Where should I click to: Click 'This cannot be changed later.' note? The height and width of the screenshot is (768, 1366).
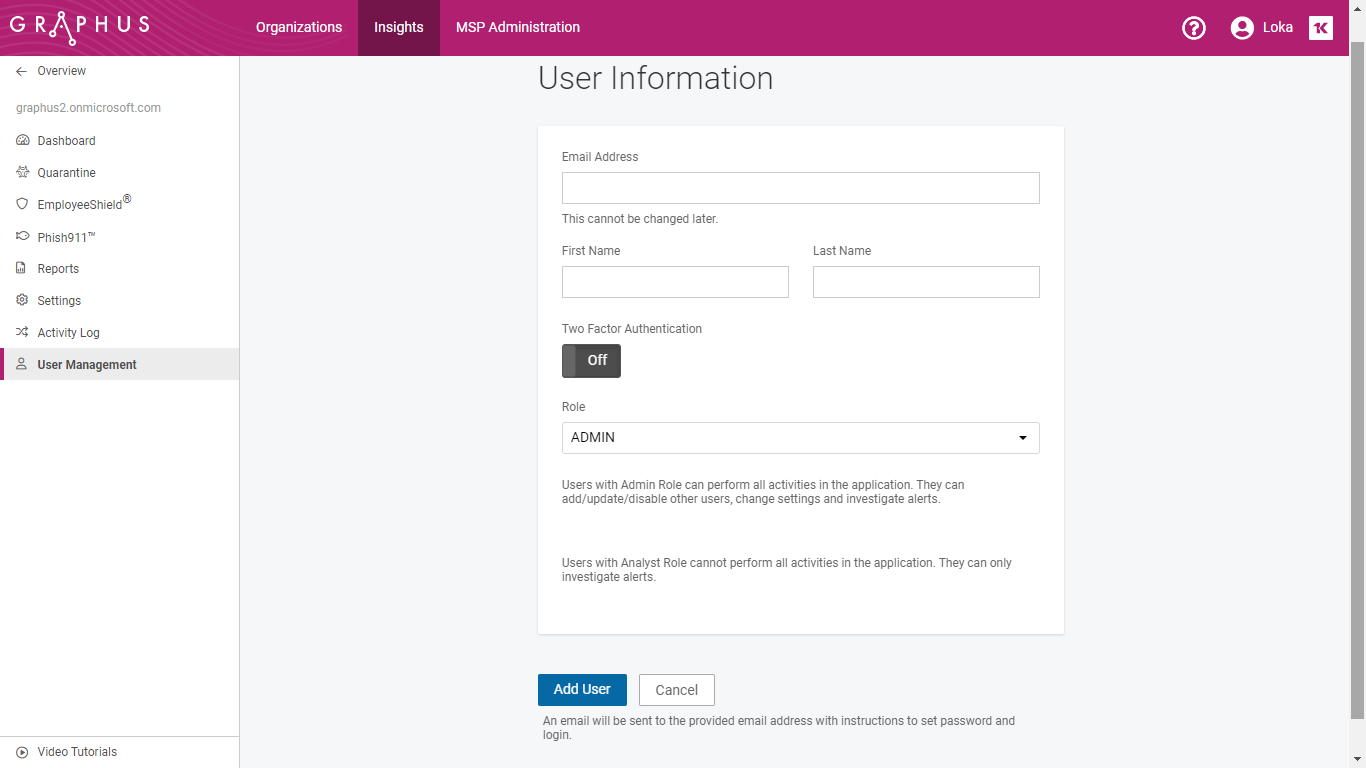point(640,219)
